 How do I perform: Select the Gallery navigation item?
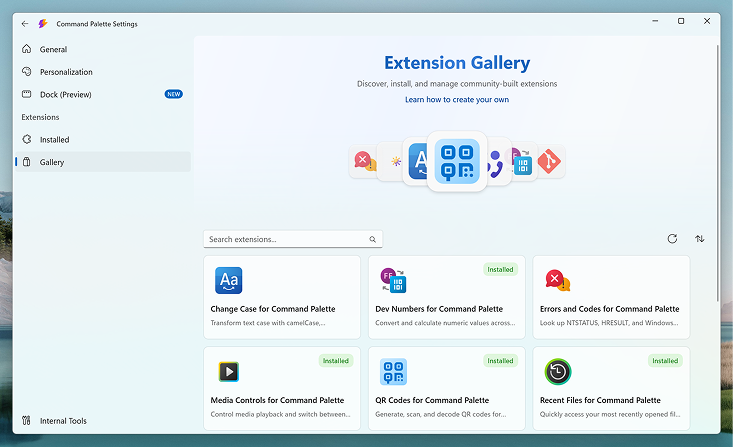click(x=103, y=162)
